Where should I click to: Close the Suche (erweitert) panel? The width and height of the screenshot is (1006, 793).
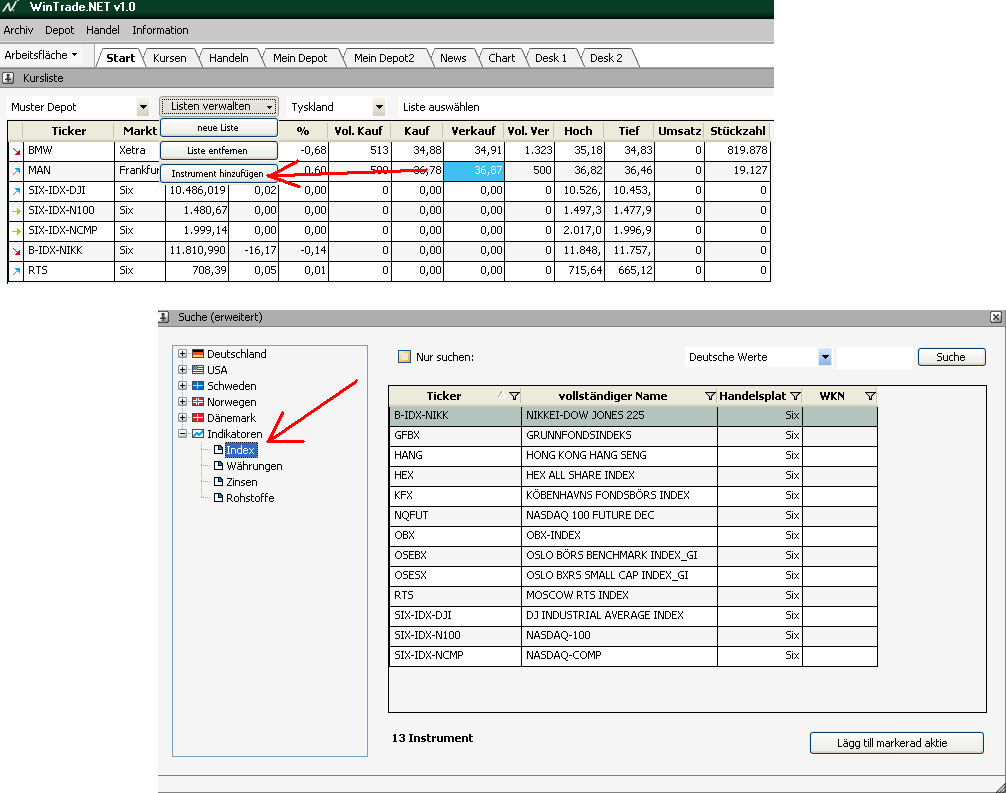pos(996,317)
